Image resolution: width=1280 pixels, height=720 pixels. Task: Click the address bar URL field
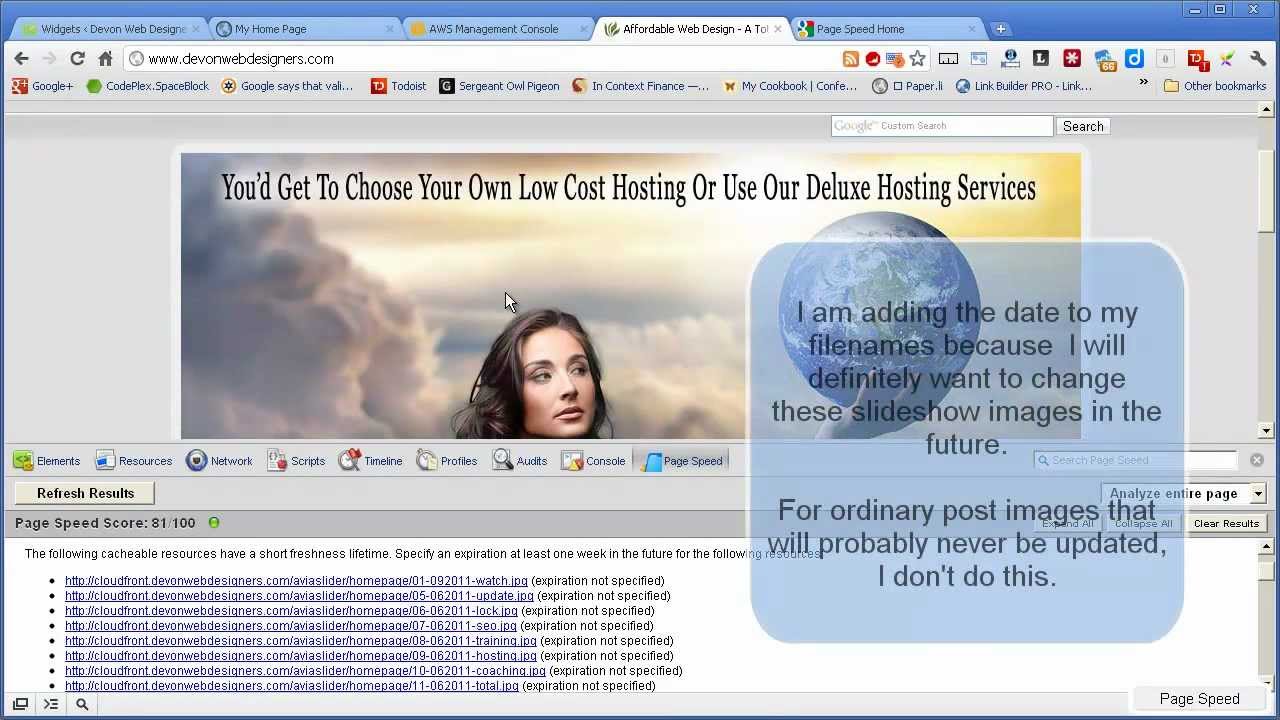(490, 59)
